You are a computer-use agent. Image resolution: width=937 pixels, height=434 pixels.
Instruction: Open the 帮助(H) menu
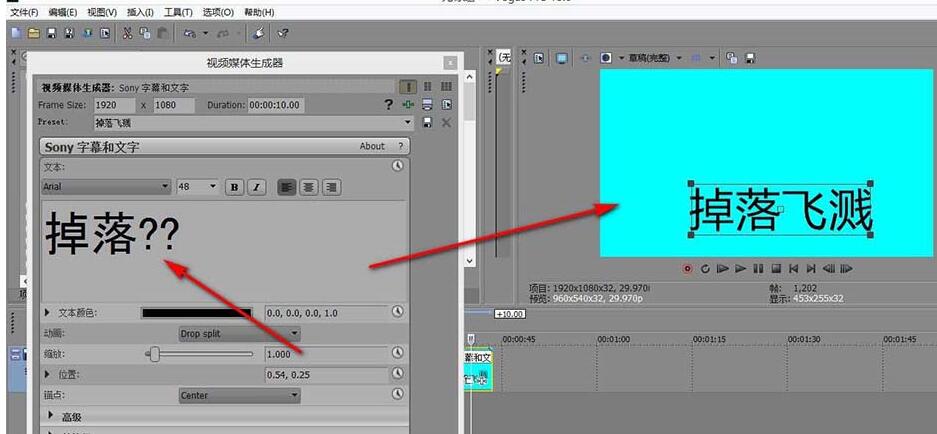click(x=259, y=12)
